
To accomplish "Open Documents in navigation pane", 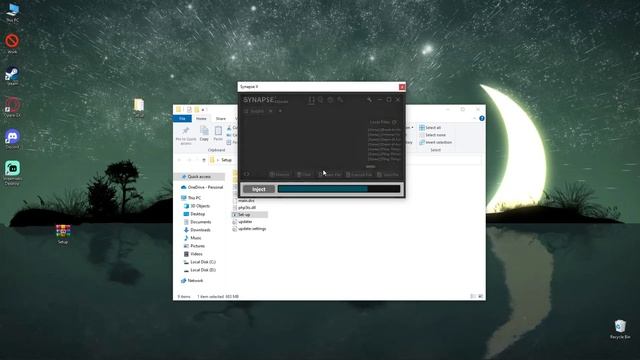I will coord(198,222).
